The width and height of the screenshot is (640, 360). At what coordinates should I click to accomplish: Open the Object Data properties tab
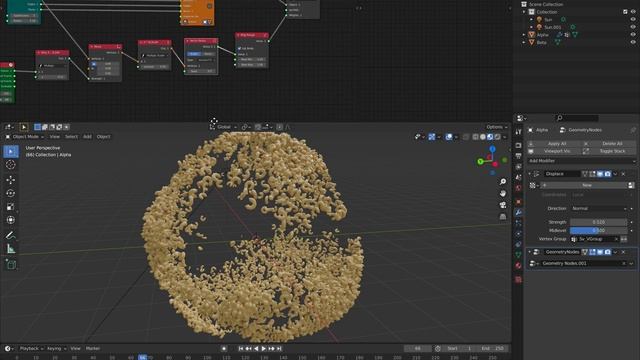tap(518, 255)
